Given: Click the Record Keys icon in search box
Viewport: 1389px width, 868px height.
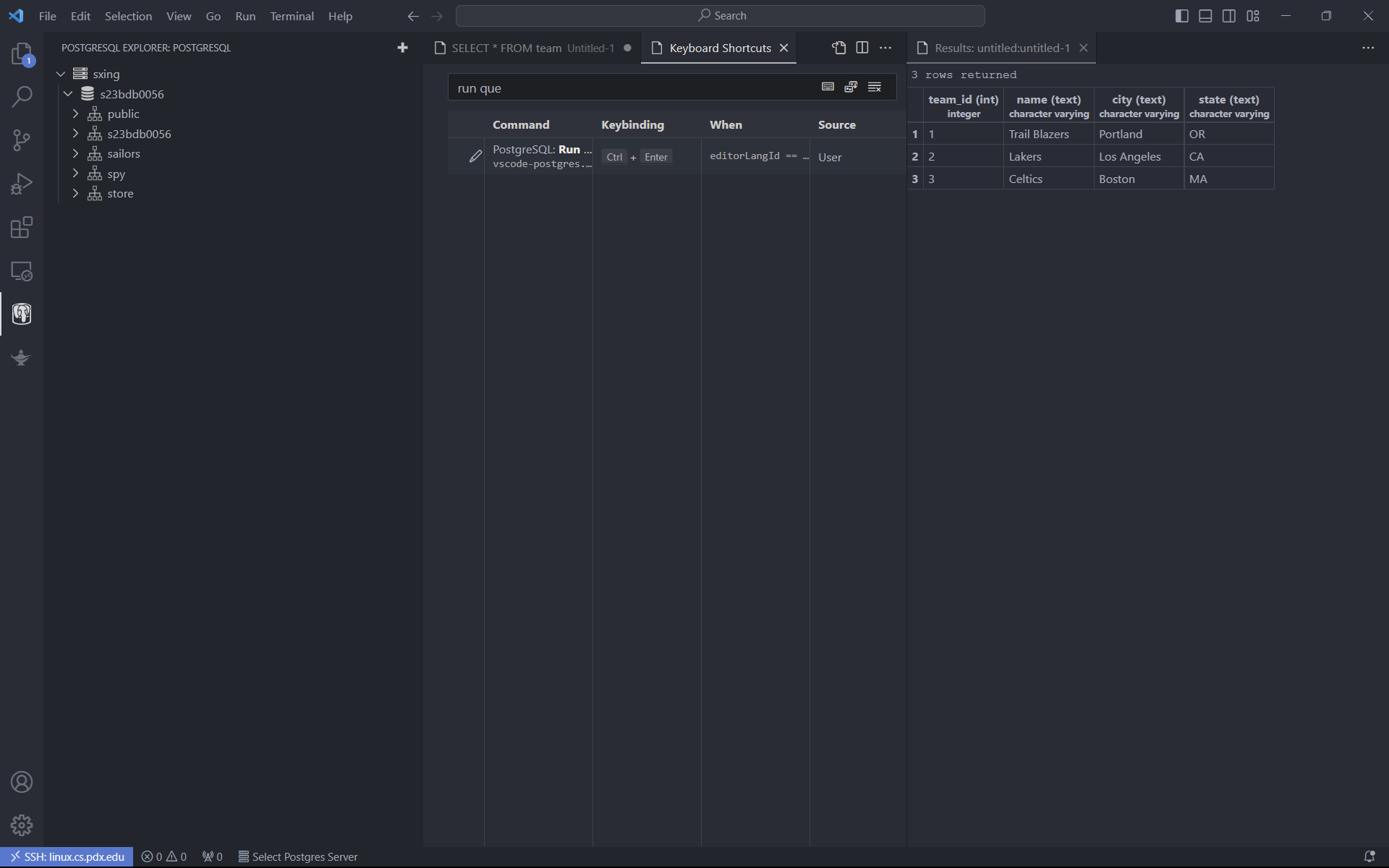Looking at the screenshot, I should tap(828, 88).
